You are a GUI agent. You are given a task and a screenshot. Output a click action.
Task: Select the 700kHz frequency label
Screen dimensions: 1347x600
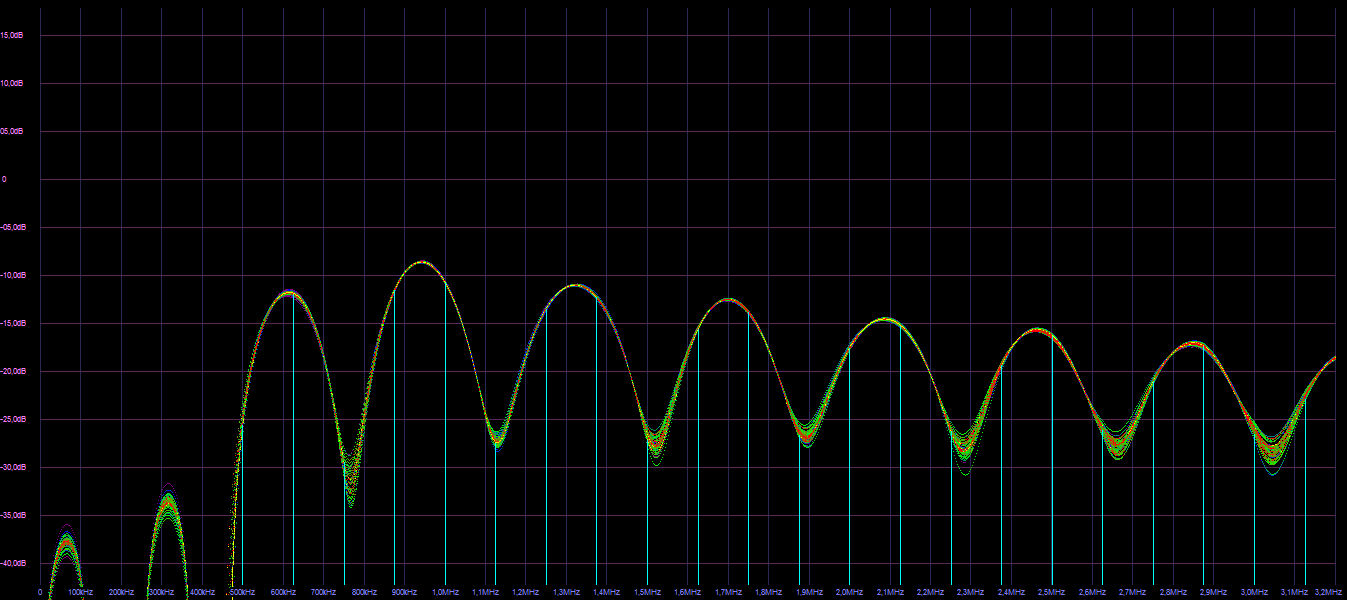323,593
